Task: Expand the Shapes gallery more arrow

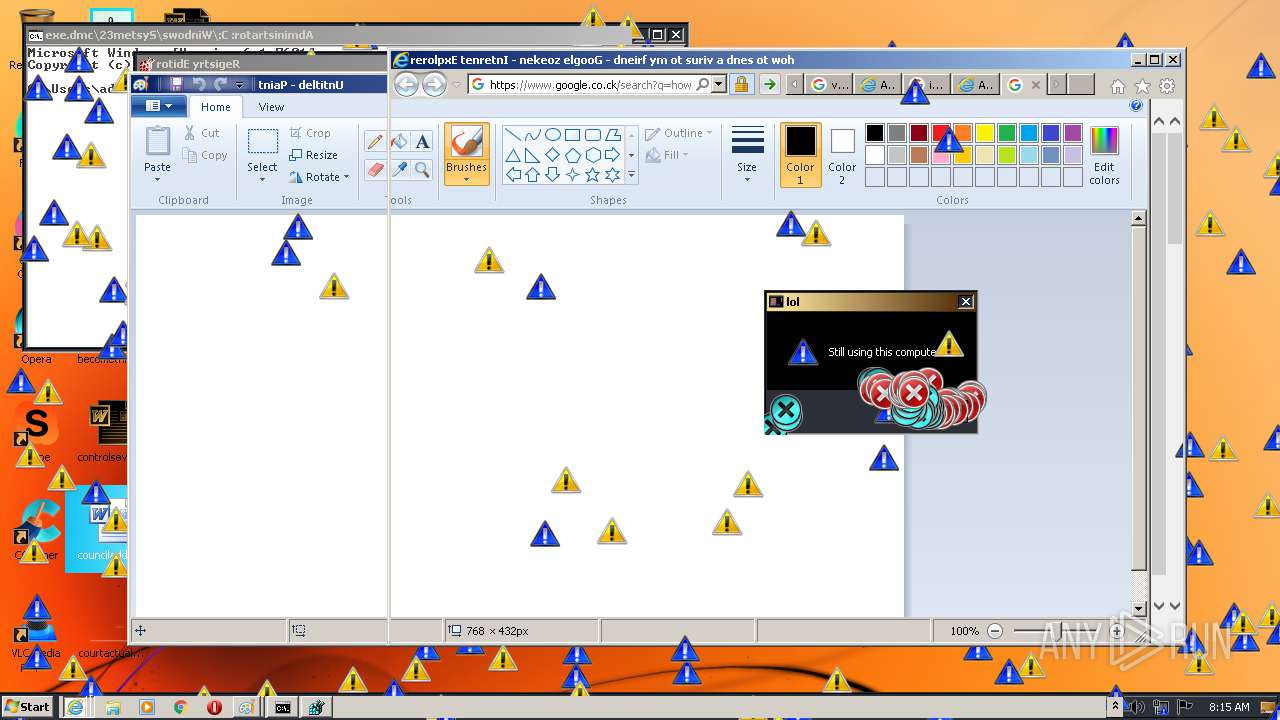Action: 631,175
